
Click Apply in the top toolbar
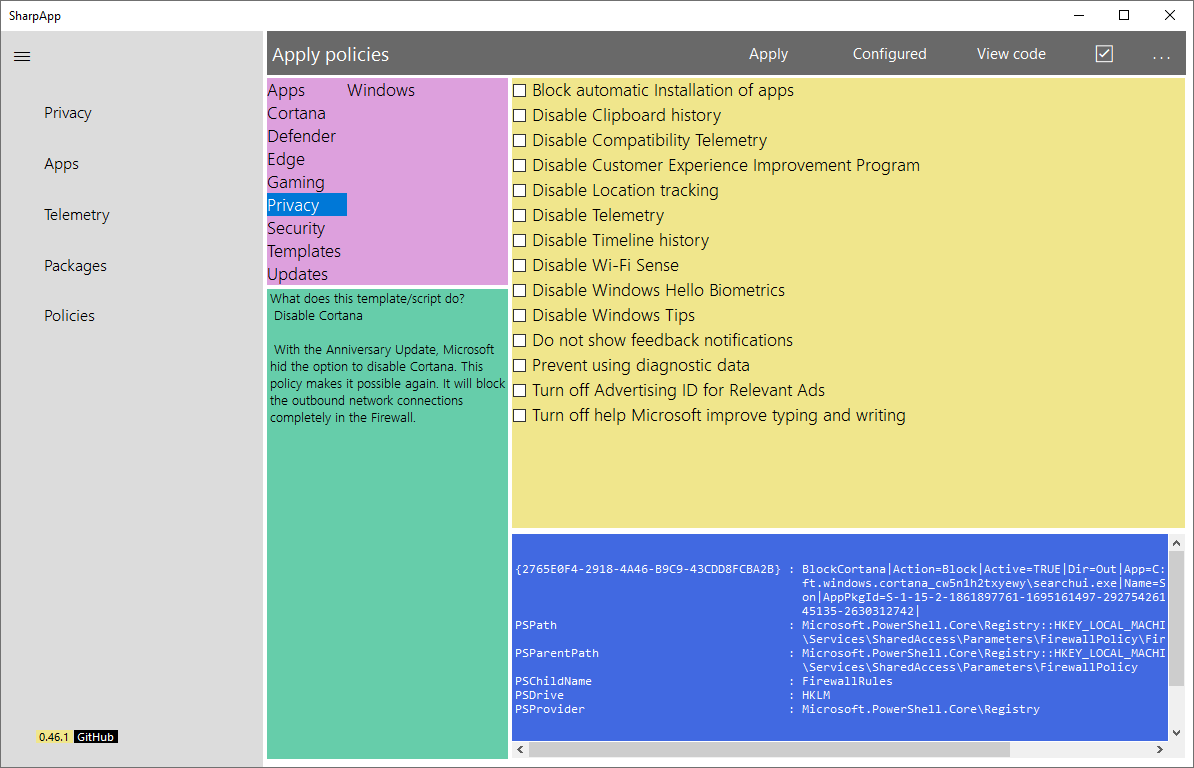(768, 54)
